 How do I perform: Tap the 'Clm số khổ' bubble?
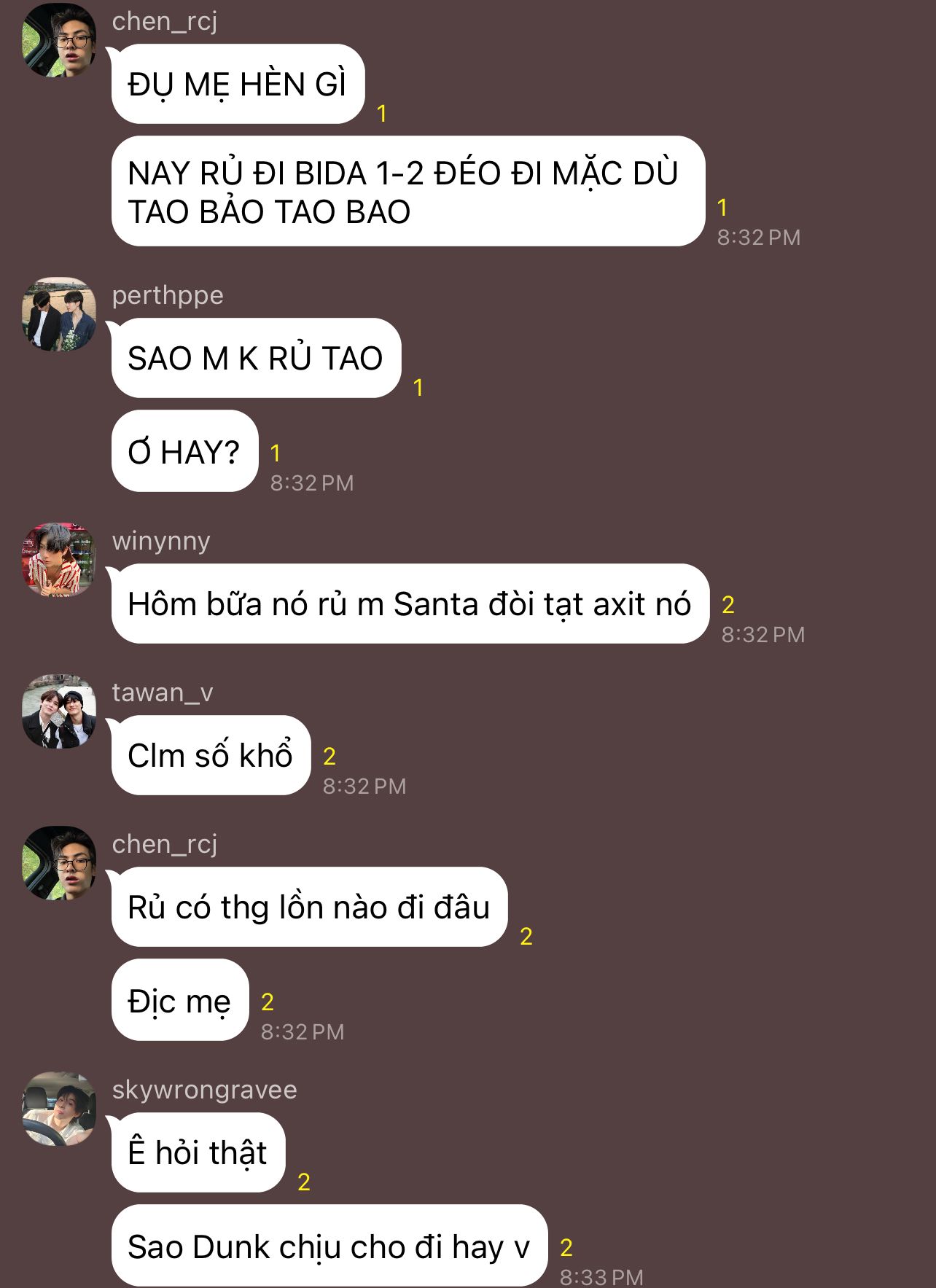pyautogui.click(x=211, y=756)
